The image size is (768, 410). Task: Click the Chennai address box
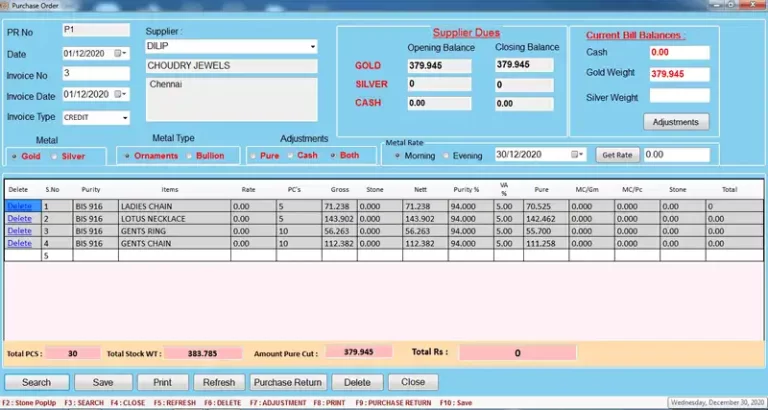(x=232, y=99)
